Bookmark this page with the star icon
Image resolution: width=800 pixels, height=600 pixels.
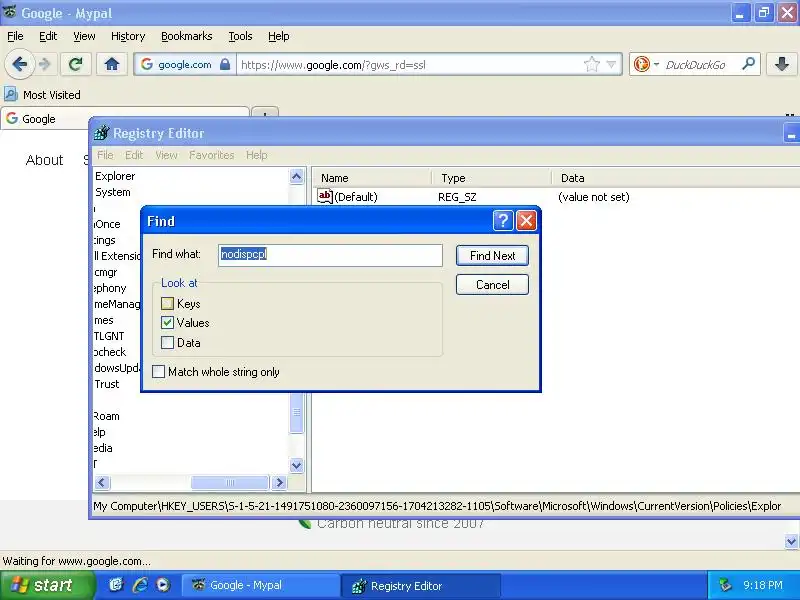coord(591,65)
